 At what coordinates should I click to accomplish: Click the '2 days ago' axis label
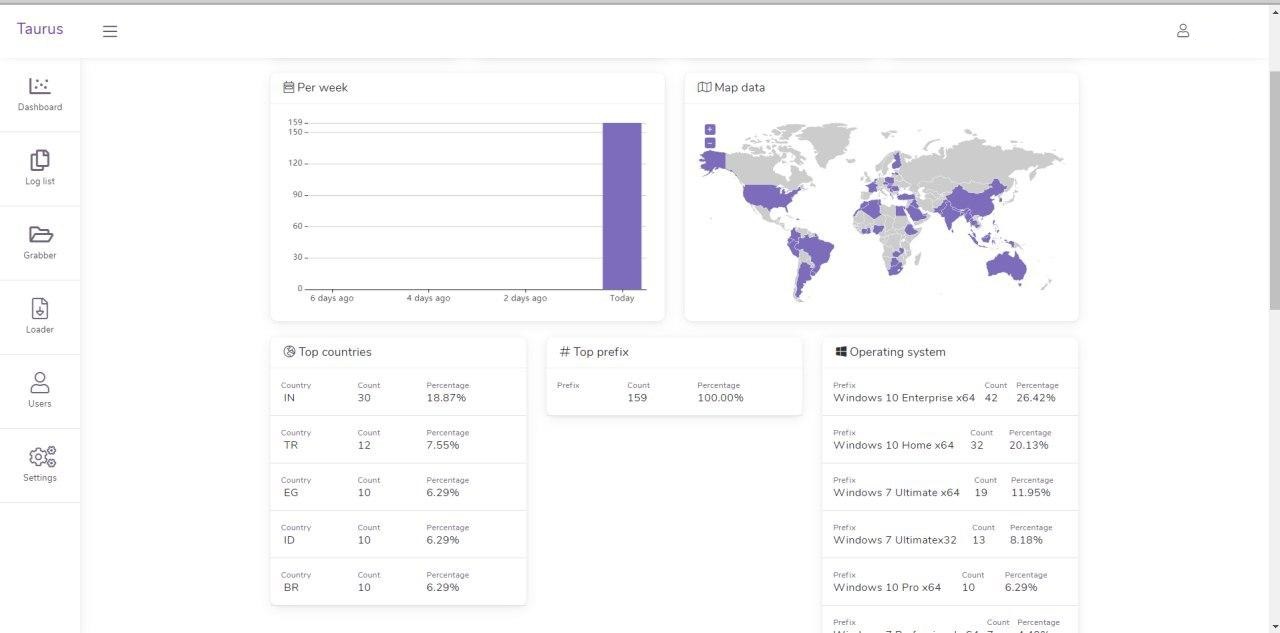pos(525,298)
